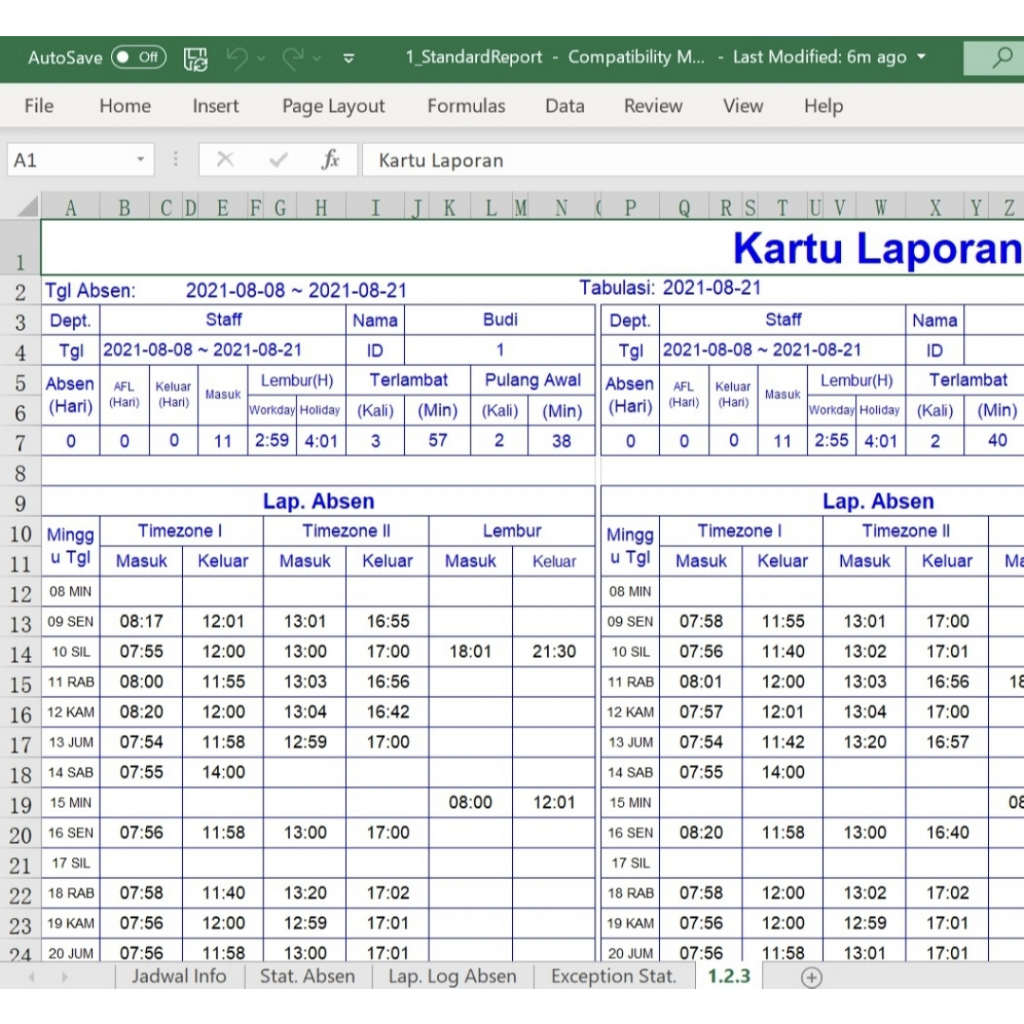
Task: Open the Page Layout ribbon tab
Action: pos(333,106)
